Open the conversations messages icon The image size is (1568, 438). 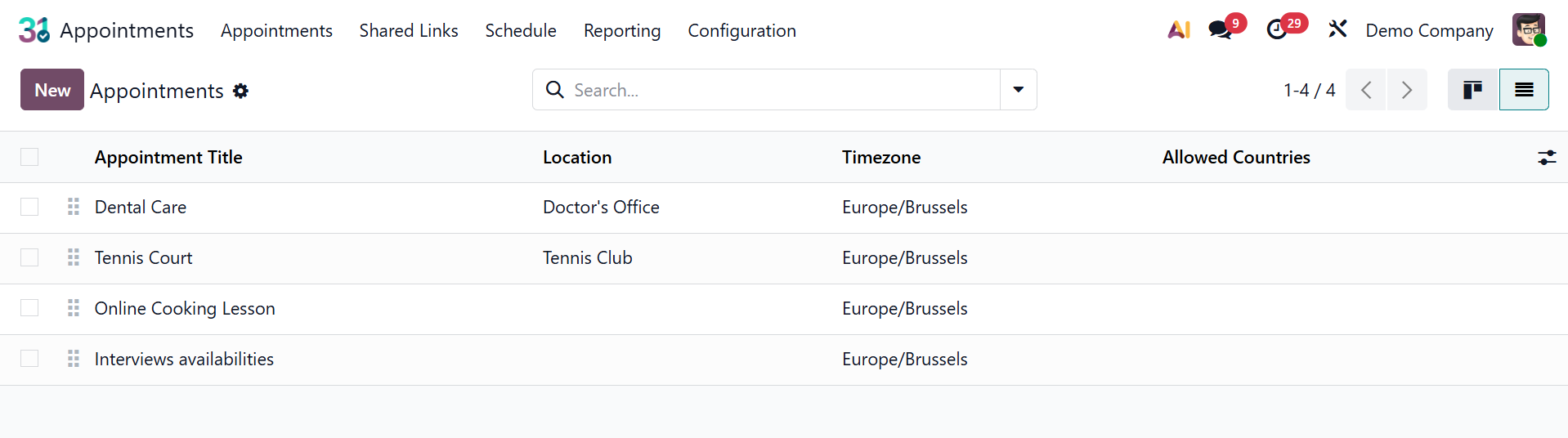click(1221, 30)
